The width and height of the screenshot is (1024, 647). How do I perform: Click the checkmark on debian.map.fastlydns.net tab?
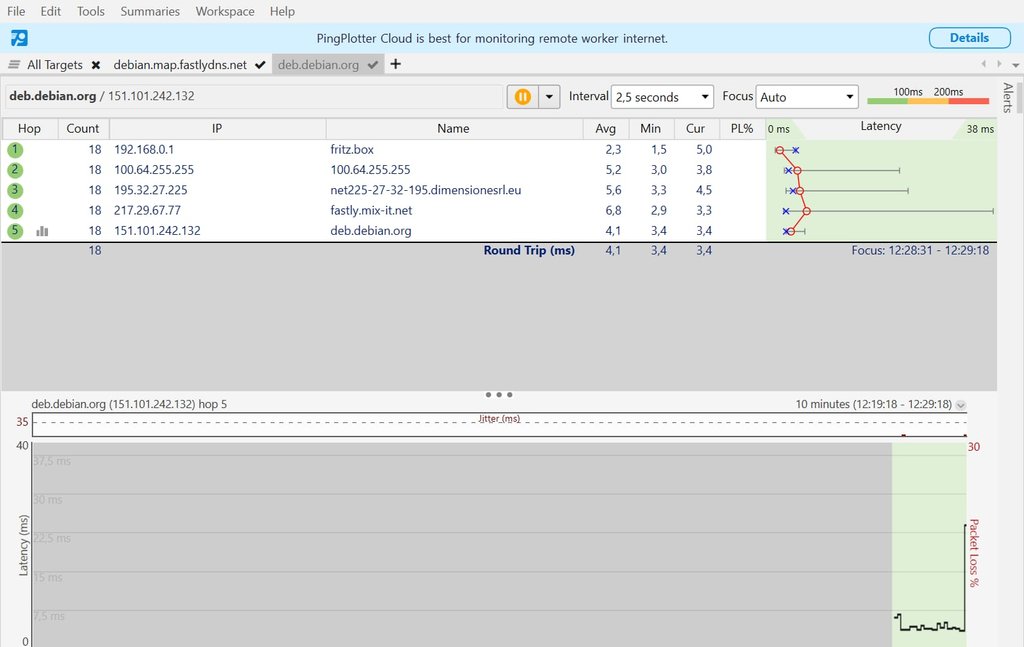click(x=260, y=65)
